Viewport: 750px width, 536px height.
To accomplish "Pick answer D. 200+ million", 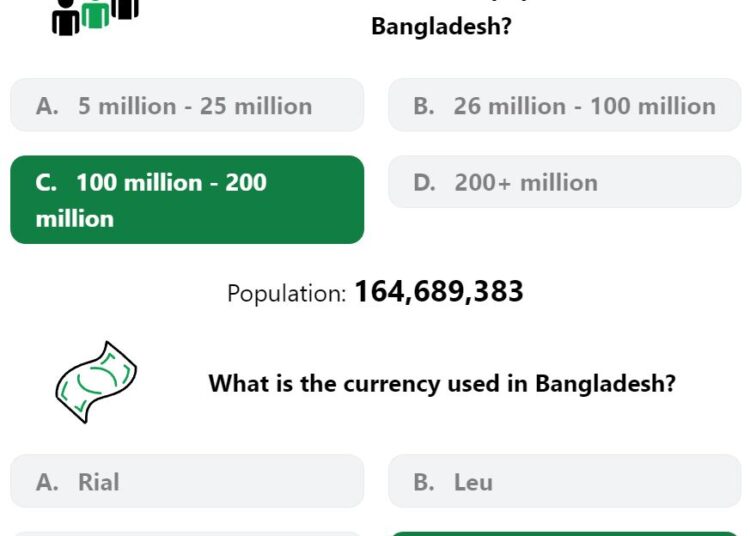I will coord(565,182).
